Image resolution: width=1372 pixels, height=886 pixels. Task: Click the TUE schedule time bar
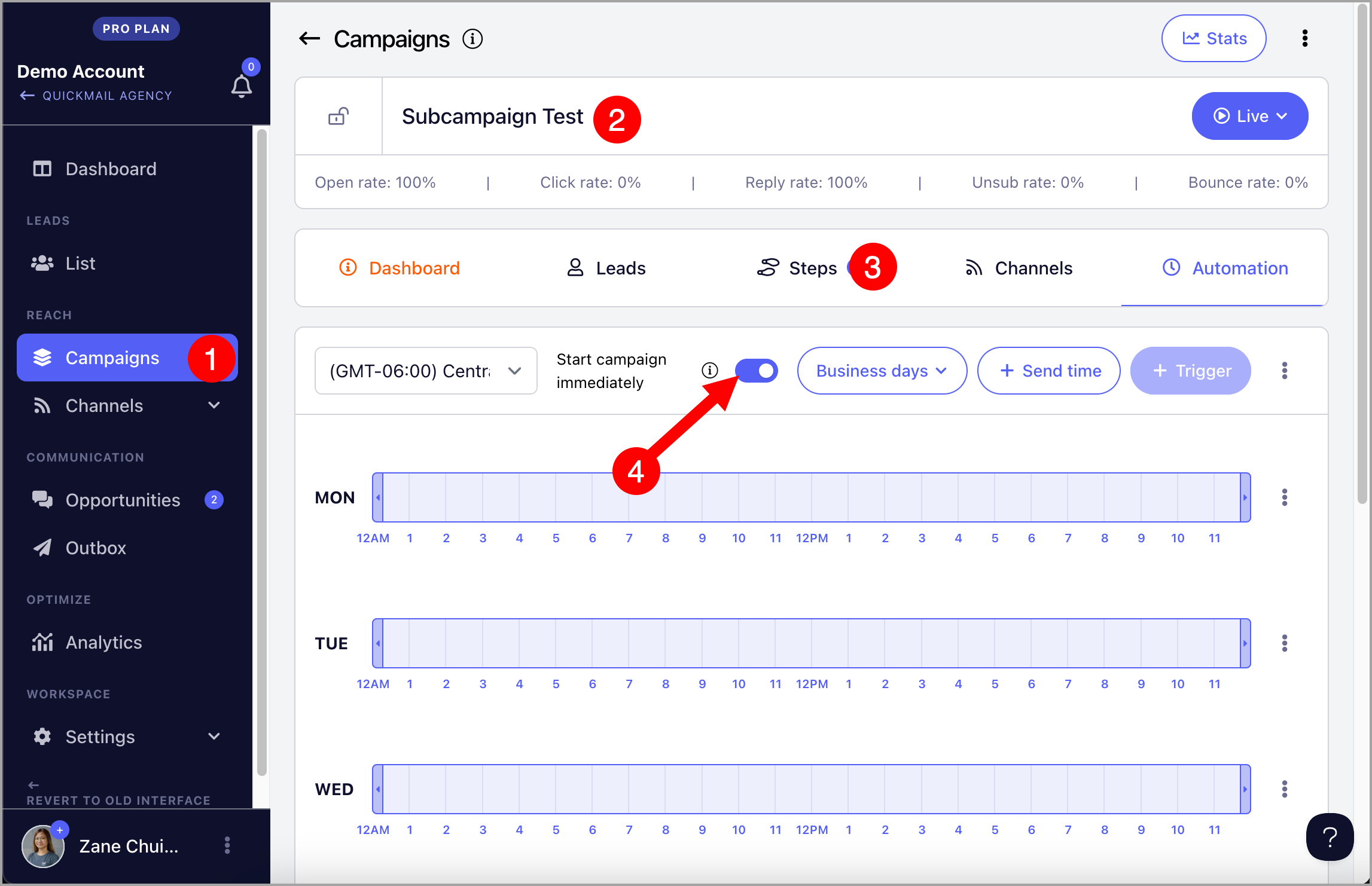pyautogui.click(x=812, y=643)
